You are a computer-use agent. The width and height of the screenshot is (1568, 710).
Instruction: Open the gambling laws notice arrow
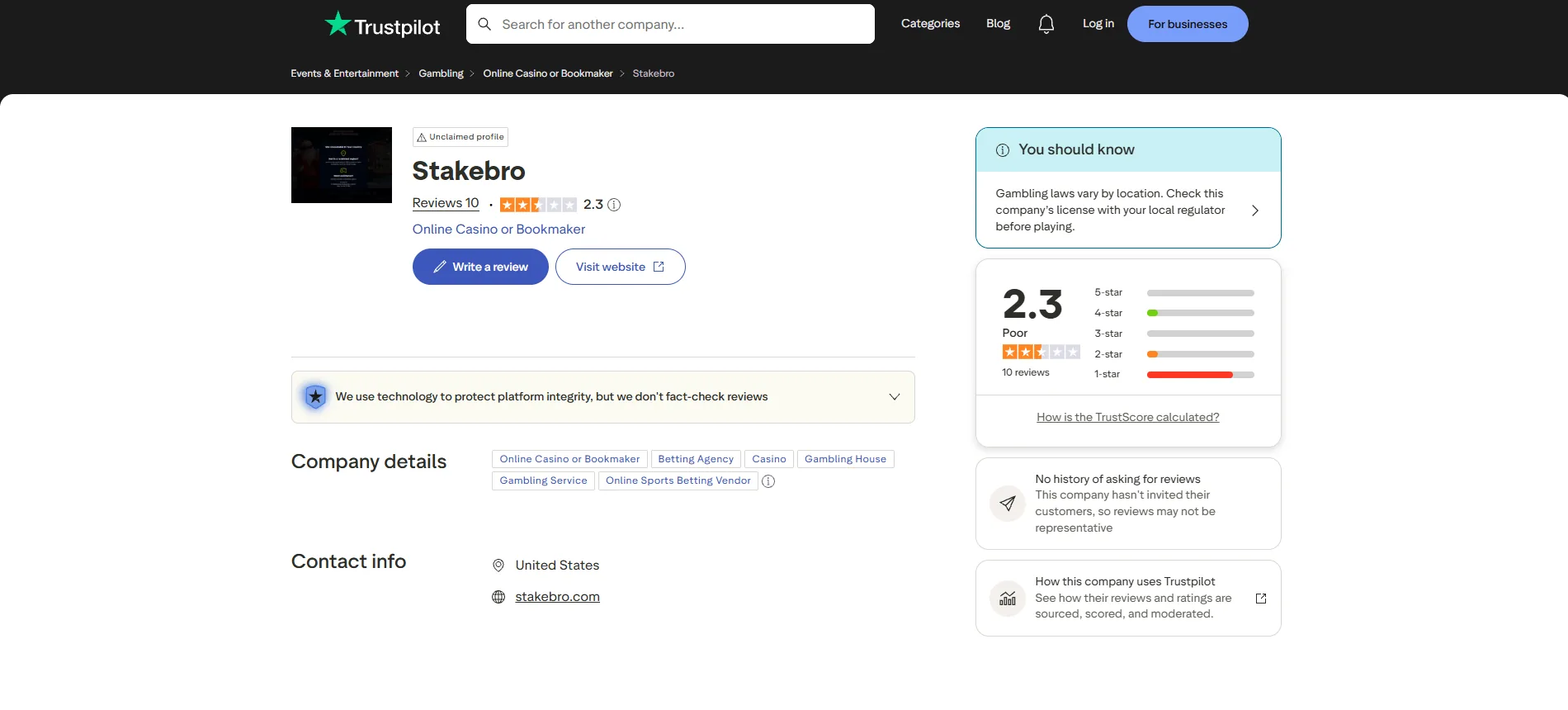[x=1255, y=211]
